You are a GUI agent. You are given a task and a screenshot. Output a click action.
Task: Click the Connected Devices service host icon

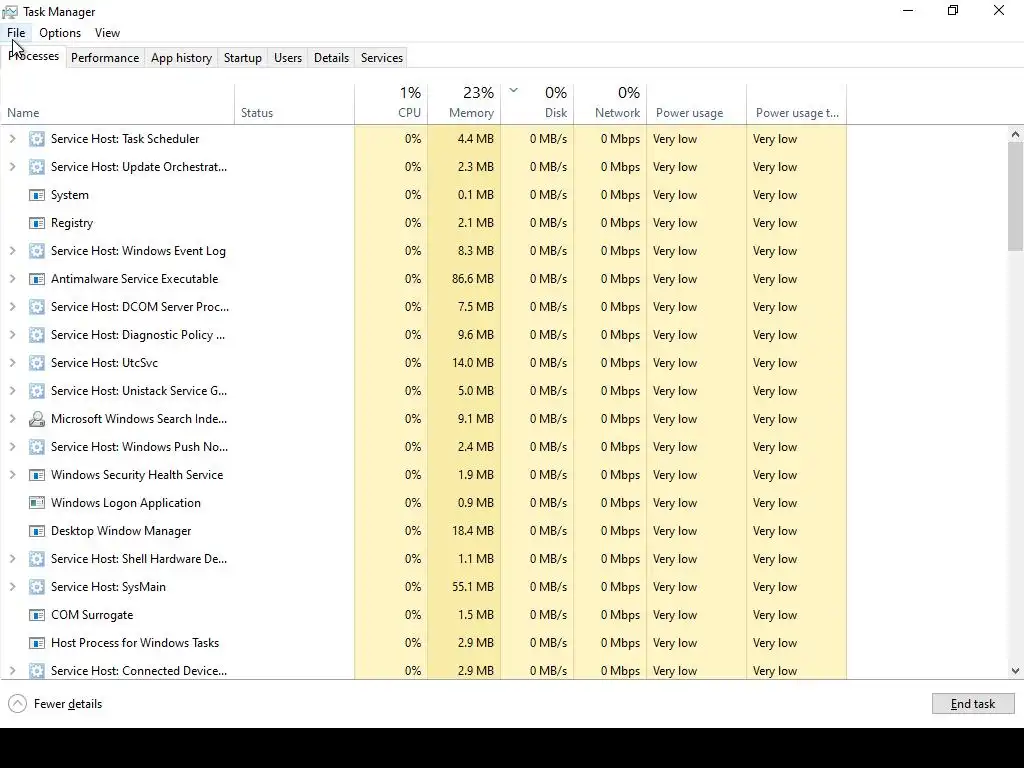37,671
